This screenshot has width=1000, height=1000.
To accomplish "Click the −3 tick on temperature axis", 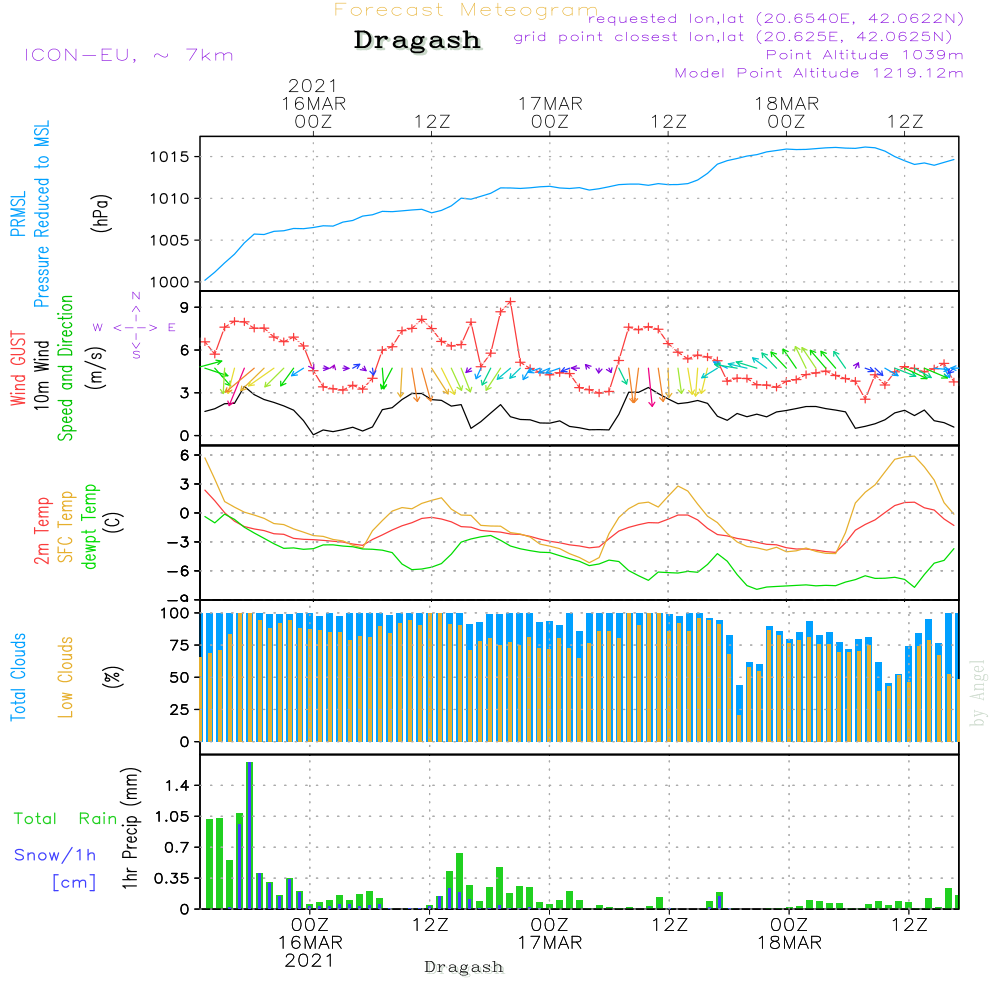I will tap(178, 542).
